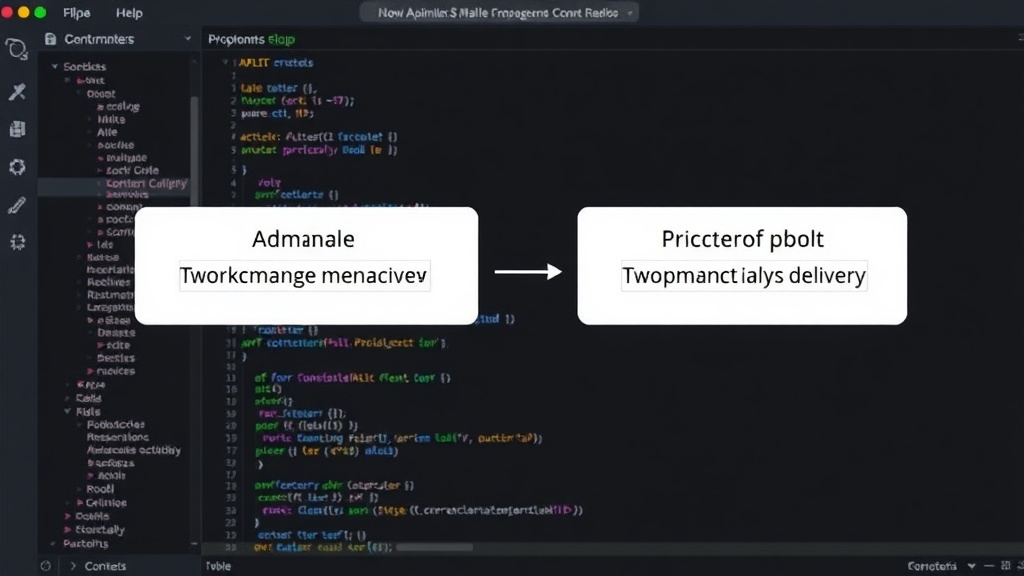Open the clipboard document icon in activity bar
Viewport: 1024px width, 576px height.
(x=17, y=129)
